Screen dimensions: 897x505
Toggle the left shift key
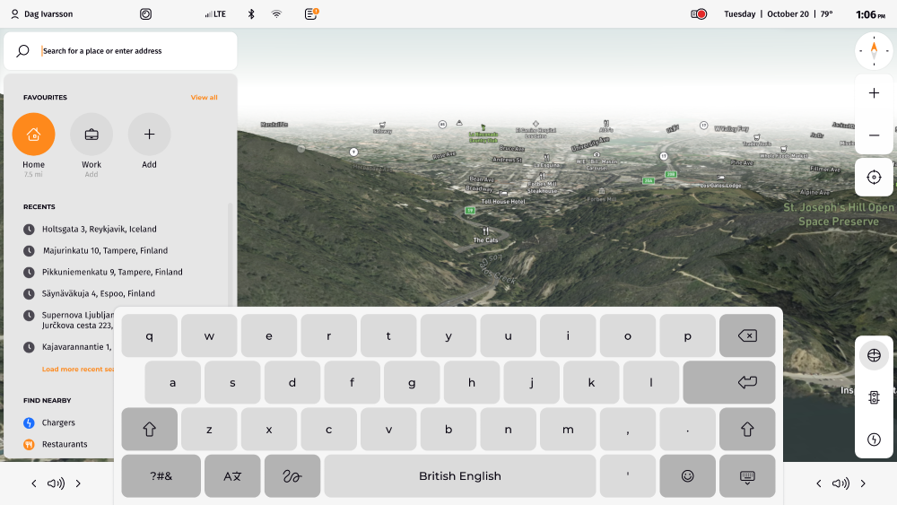pyautogui.click(x=149, y=429)
